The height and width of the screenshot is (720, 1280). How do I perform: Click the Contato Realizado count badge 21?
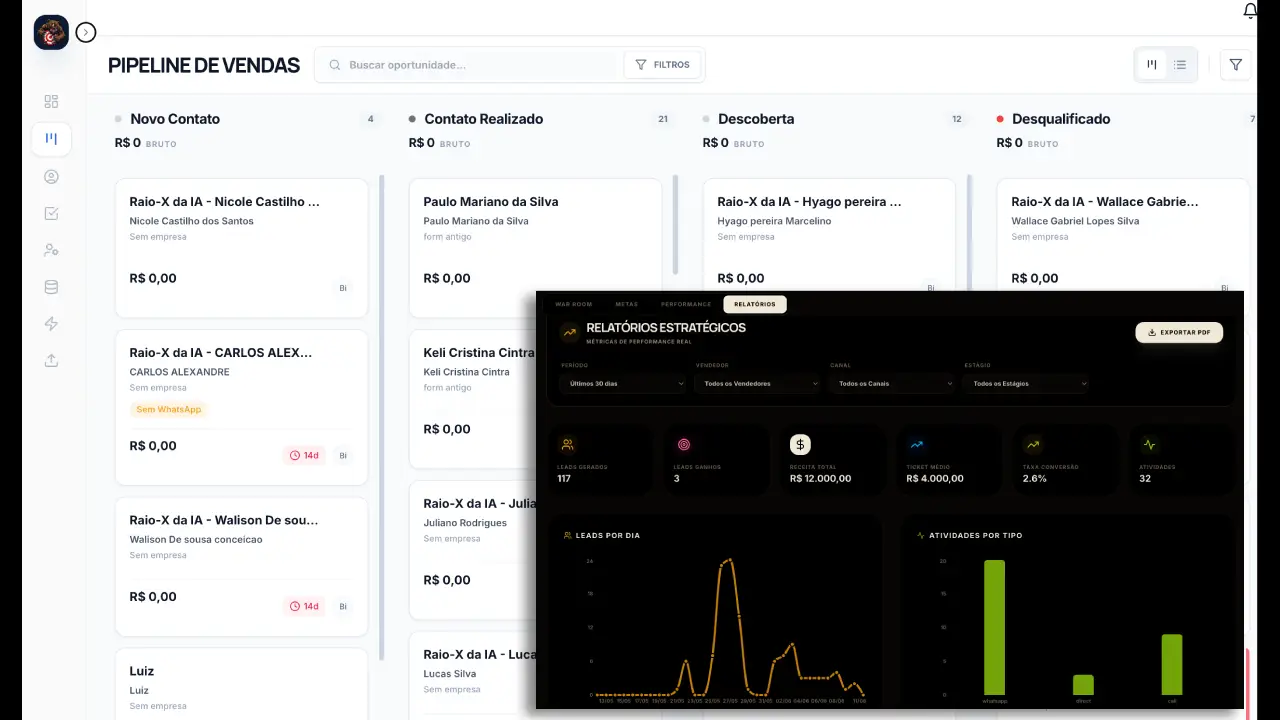click(662, 119)
